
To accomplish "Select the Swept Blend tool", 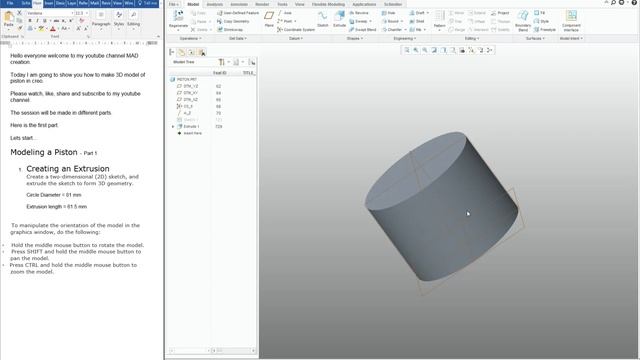I will (x=362, y=30).
